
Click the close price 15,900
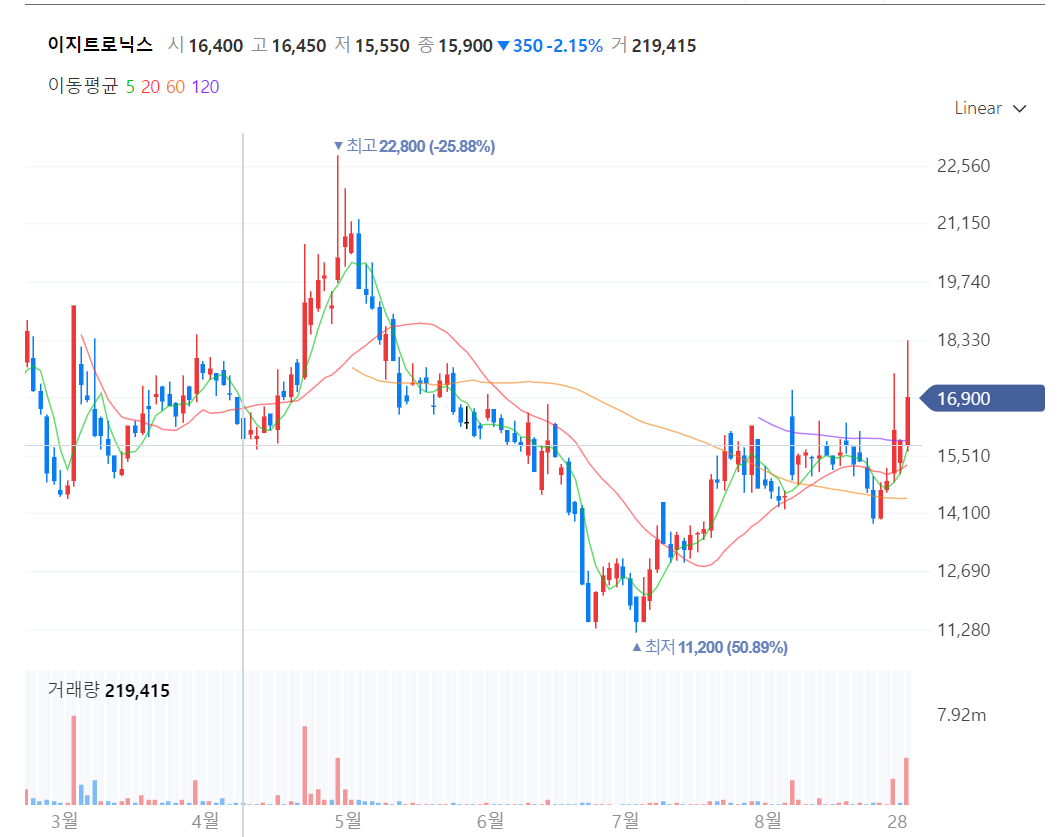(x=465, y=46)
